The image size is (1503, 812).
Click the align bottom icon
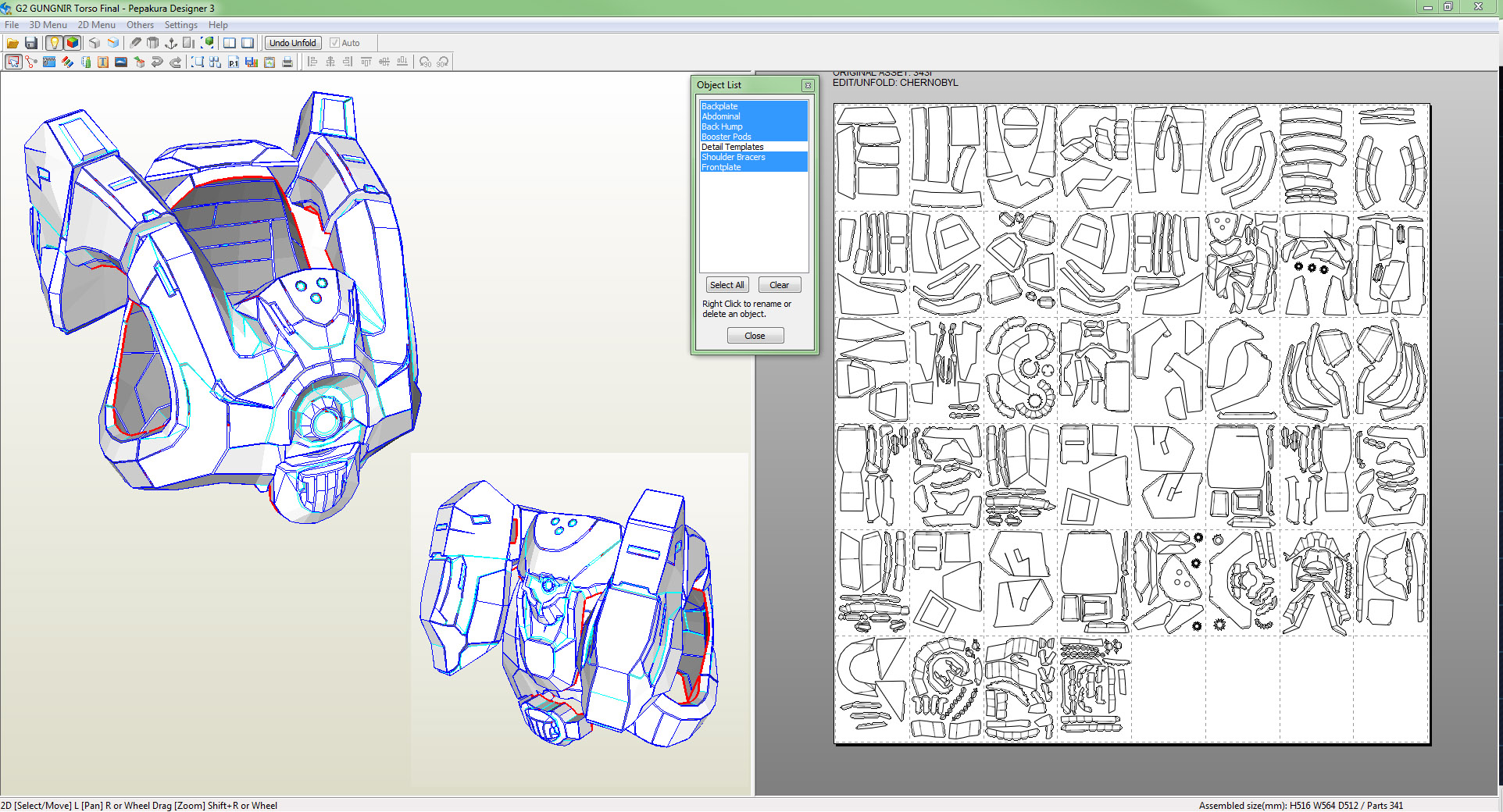click(x=402, y=62)
